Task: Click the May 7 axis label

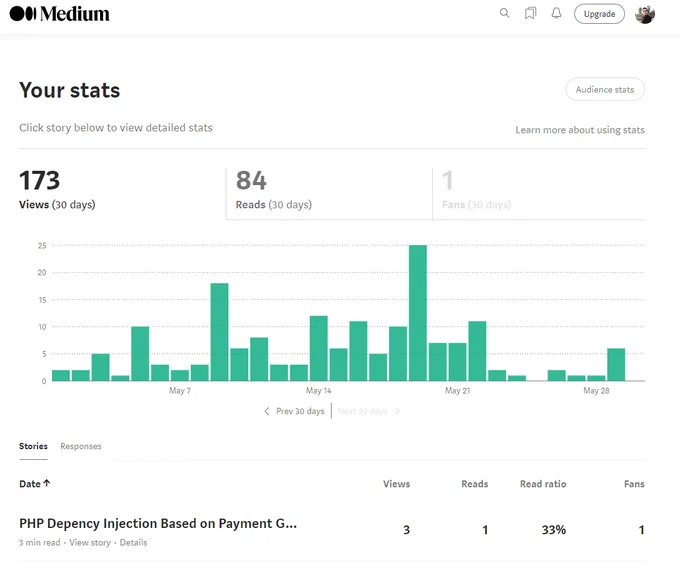Action: coord(180,391)
